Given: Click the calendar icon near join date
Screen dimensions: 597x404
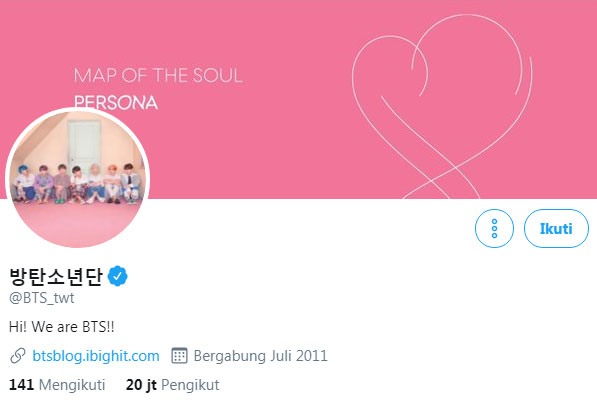Looking at the screenshot, I should tap(179, 356).
